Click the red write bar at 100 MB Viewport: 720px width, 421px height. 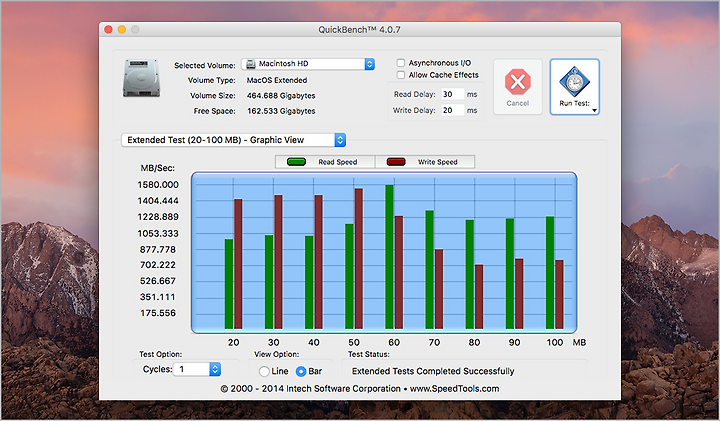point(559,295)
